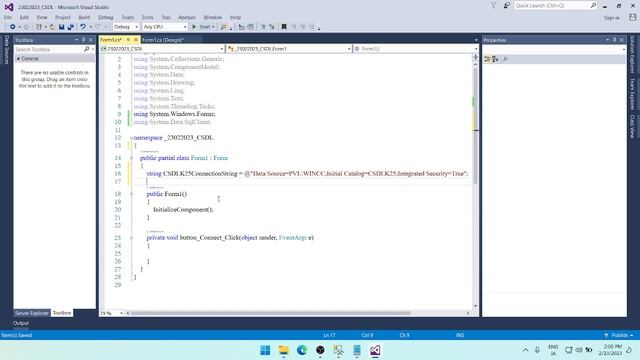Open File Explorer from the taskbar
This screenshot has width=640, height=360.
(283, 350)
